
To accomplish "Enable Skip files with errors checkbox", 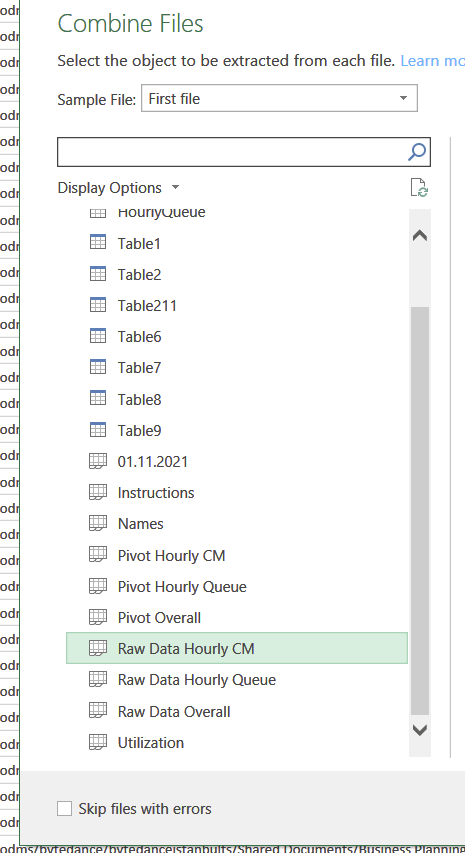I will click(64, 809).
